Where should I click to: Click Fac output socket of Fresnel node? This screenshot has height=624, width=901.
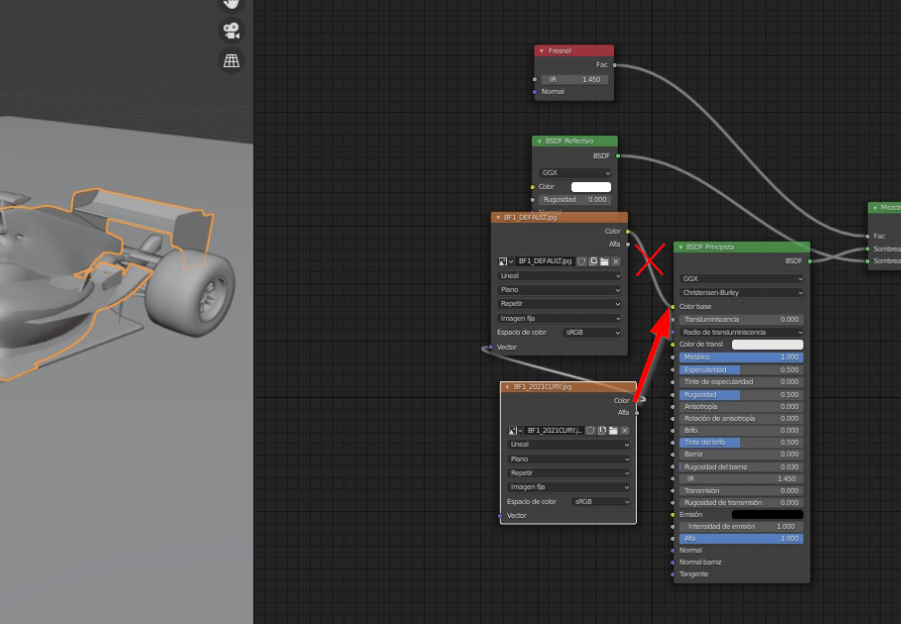pos(614,65)
